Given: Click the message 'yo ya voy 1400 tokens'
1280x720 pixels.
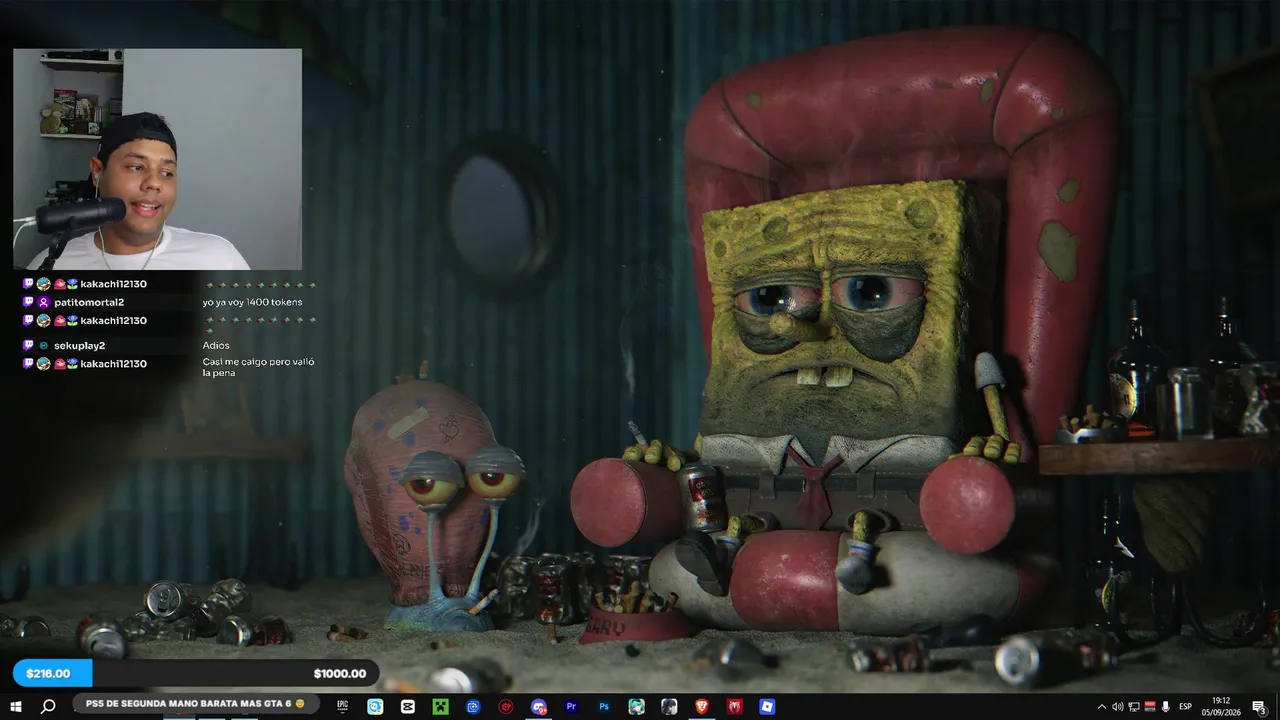Looking at the screenshot, I should (252, 302).
